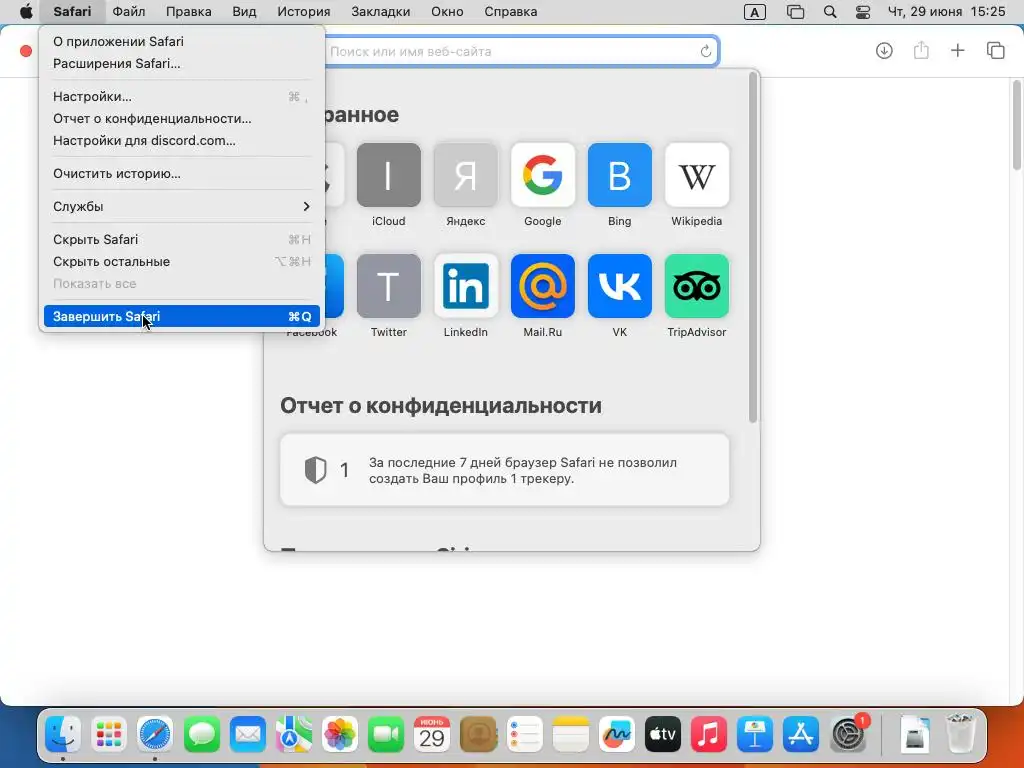Open the Закладки menu
1024x768 pixels.
click(x=381, y=12)
